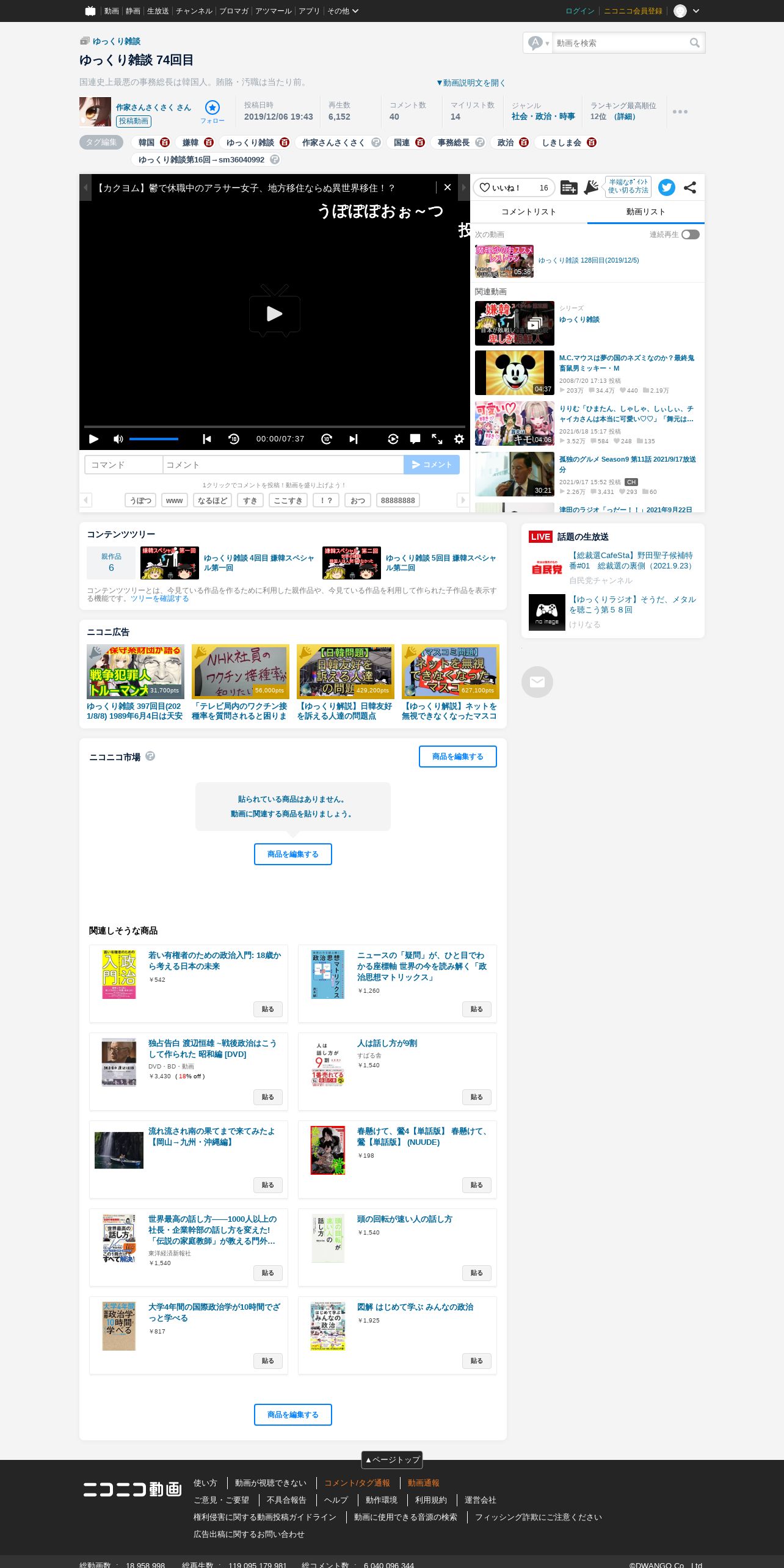Open ranking 詳細 link

coord(625,116)
